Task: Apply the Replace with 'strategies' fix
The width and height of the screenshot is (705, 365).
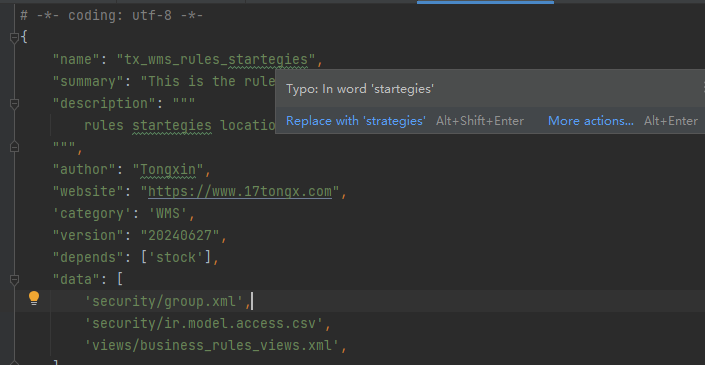Action: (x=356, y=121)
